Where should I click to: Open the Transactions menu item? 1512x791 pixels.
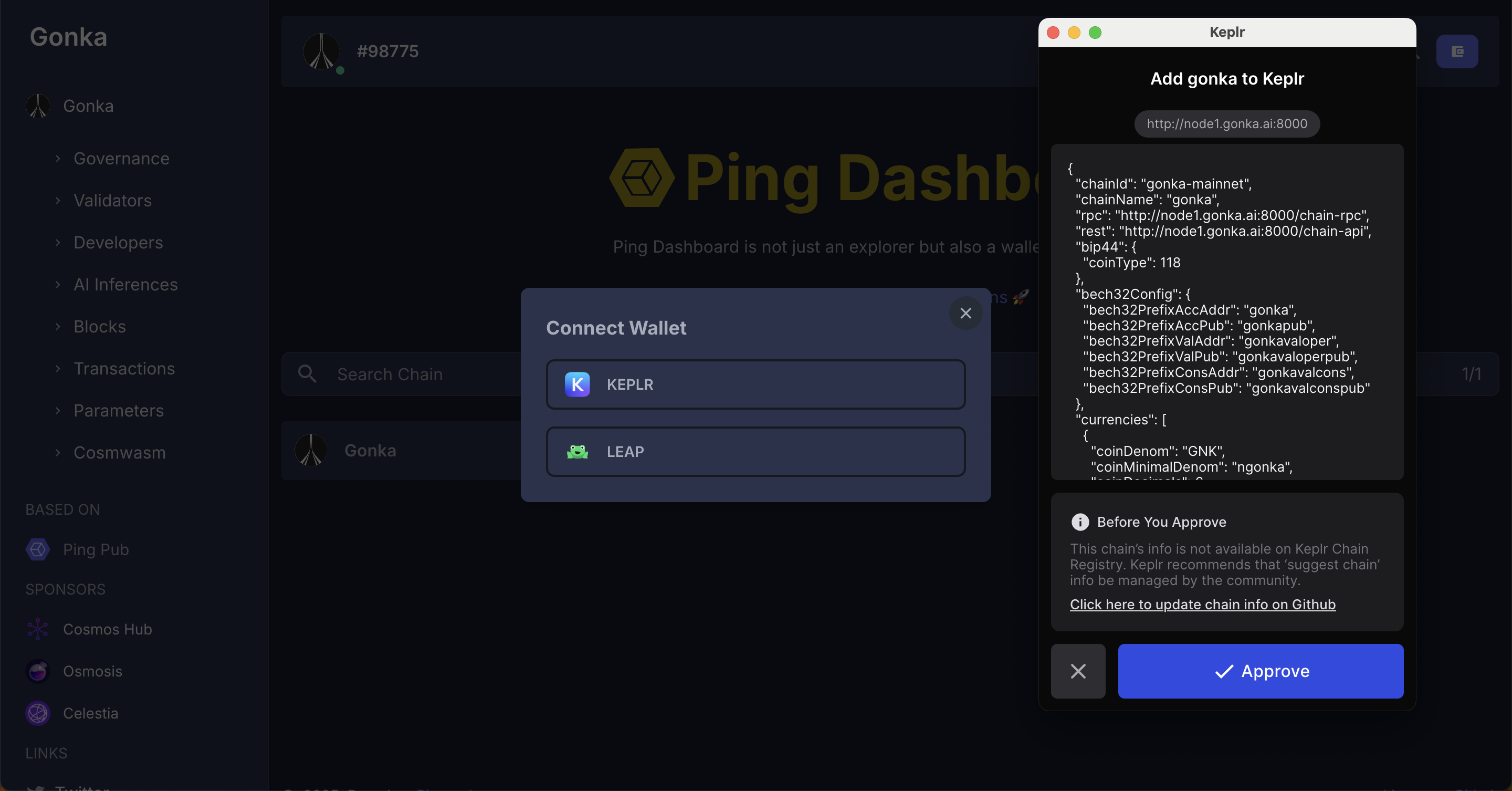(x=124, y=369)
